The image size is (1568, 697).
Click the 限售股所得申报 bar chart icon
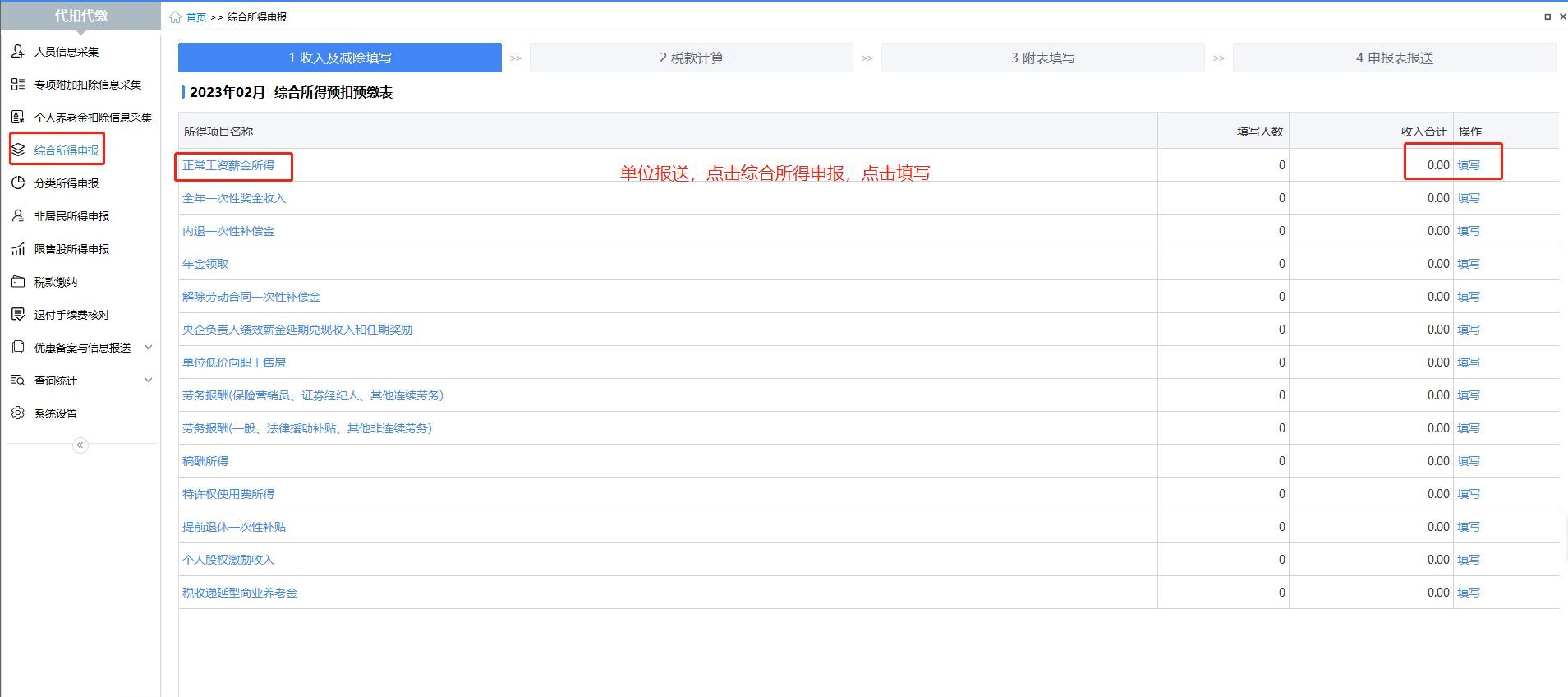click(18, 249)
